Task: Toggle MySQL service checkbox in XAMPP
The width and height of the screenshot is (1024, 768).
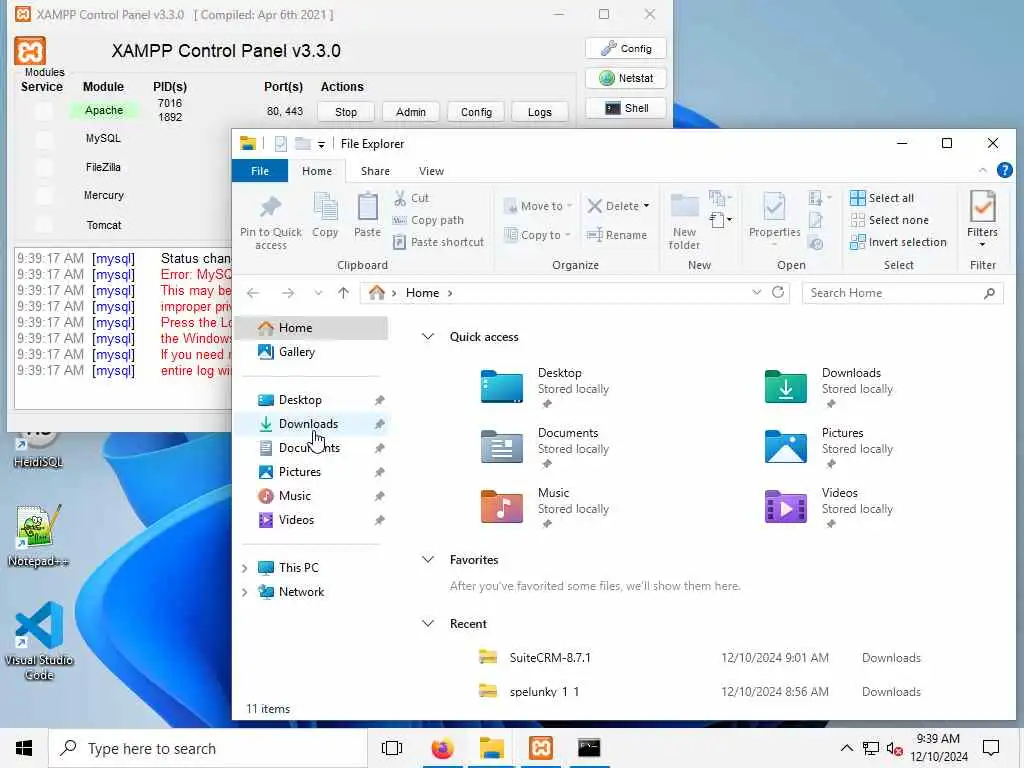Action: 44,139
